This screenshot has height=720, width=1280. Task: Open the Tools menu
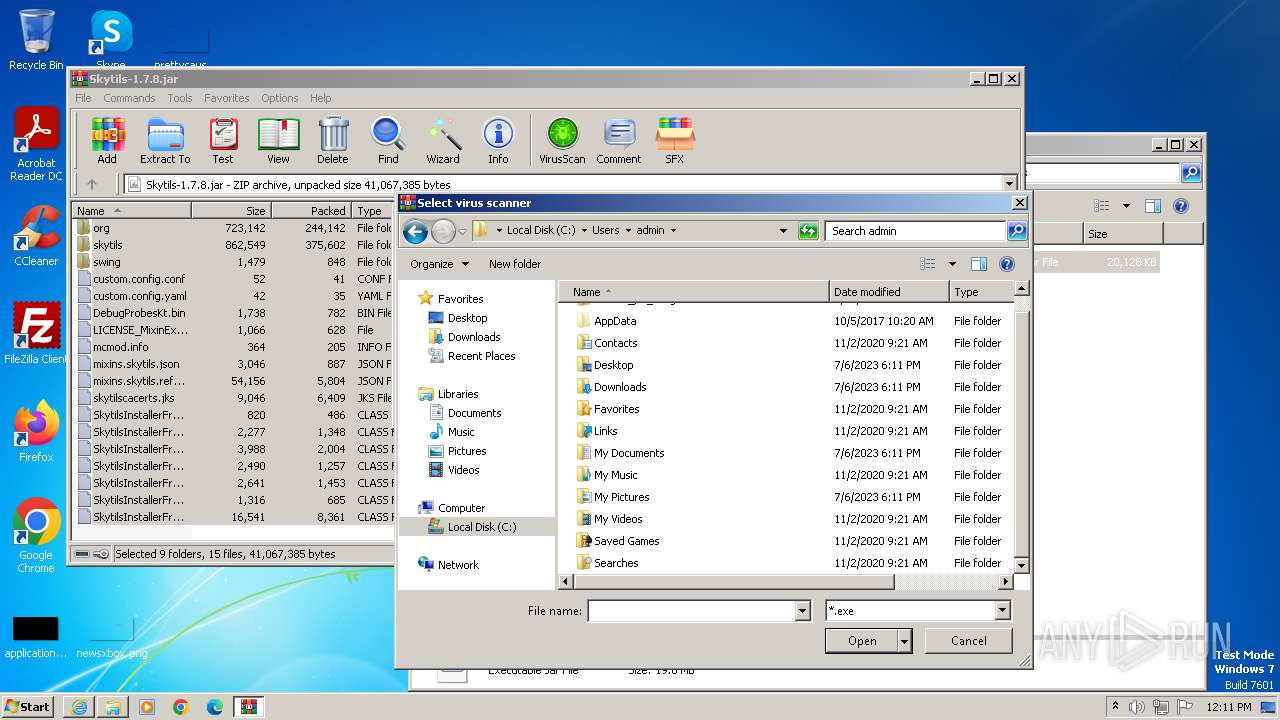180,98
